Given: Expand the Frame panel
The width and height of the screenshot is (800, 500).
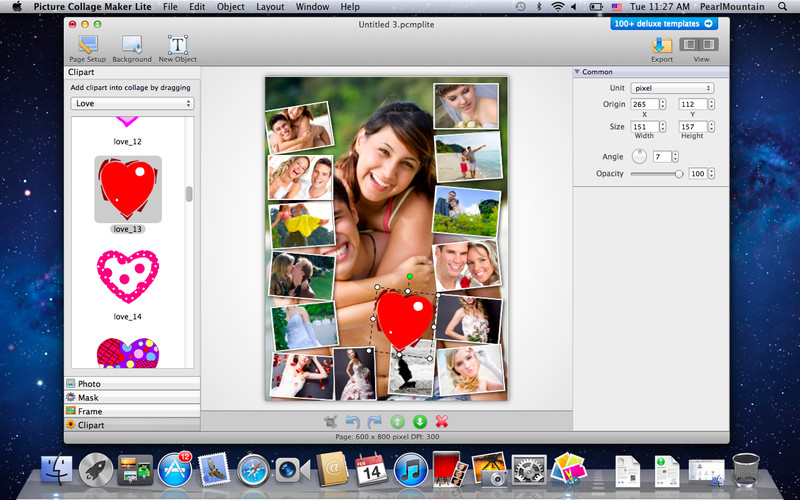Looking at the screenshot, I should [132, 411].
